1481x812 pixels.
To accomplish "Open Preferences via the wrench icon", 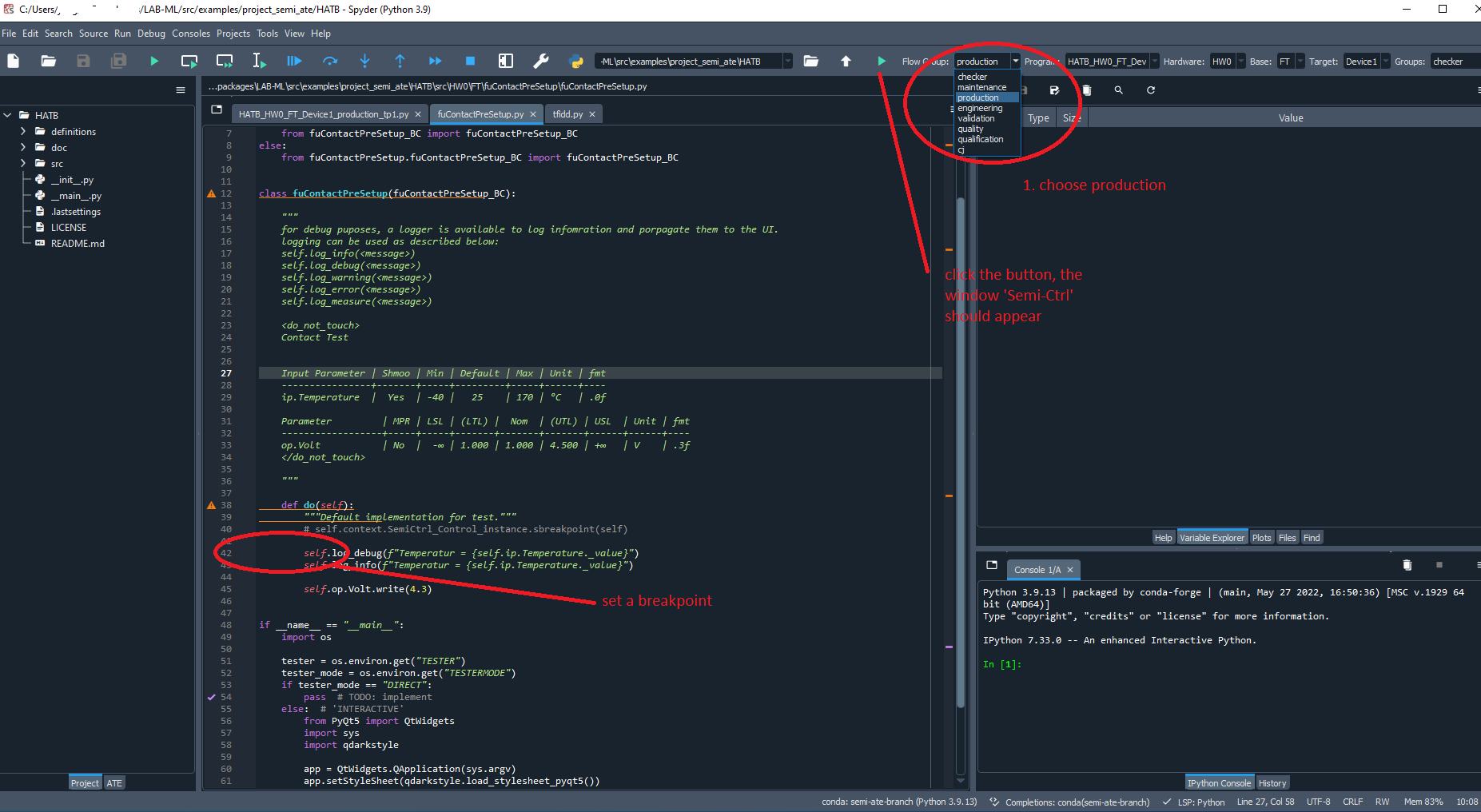I will 541,61.
